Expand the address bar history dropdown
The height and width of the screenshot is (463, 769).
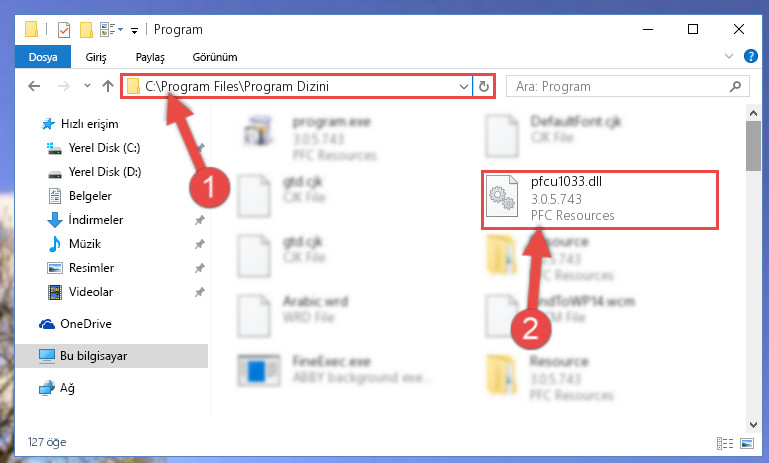point(463,87)
